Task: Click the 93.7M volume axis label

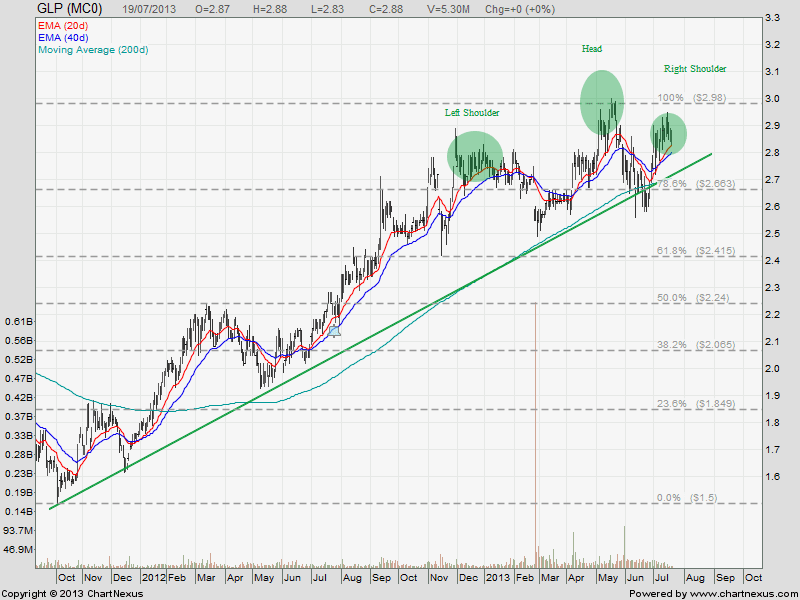Action: pyautogui.click(x=18, y=531)
